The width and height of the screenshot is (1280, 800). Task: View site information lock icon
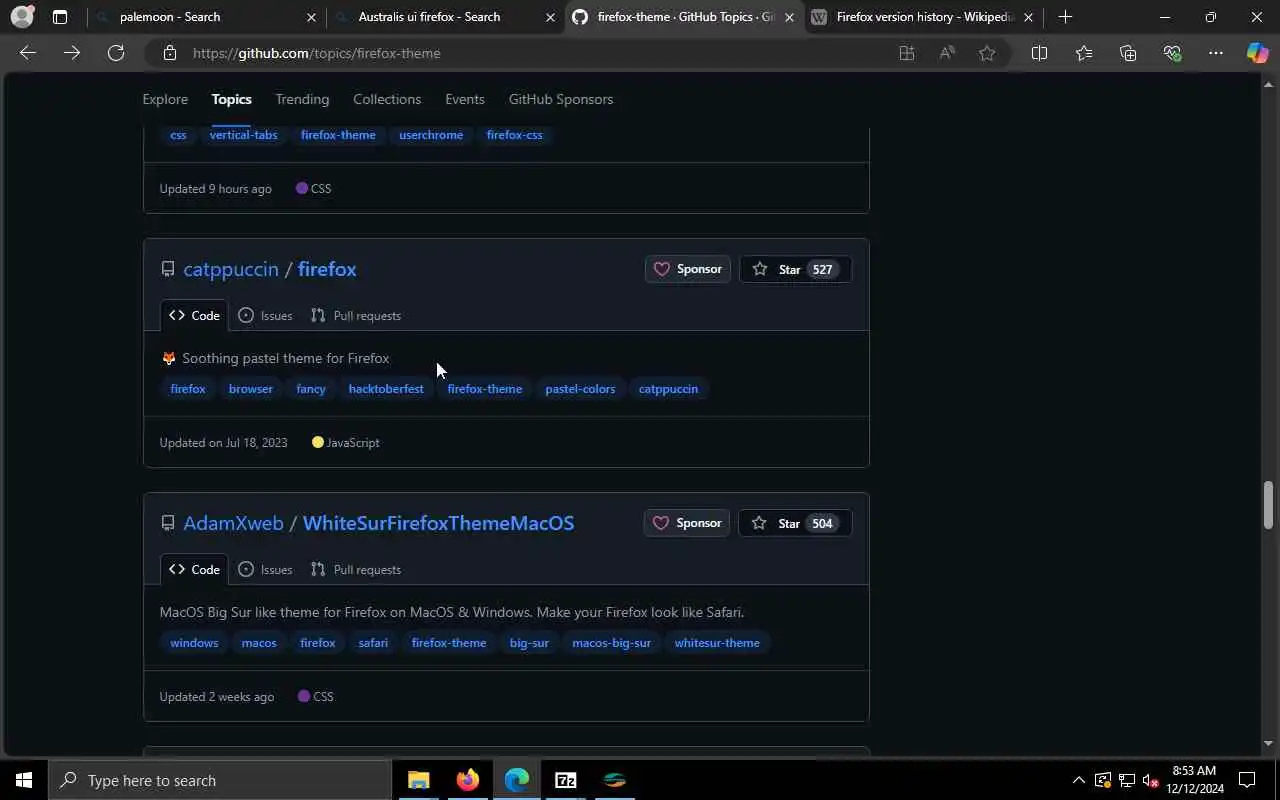(170, 53)
